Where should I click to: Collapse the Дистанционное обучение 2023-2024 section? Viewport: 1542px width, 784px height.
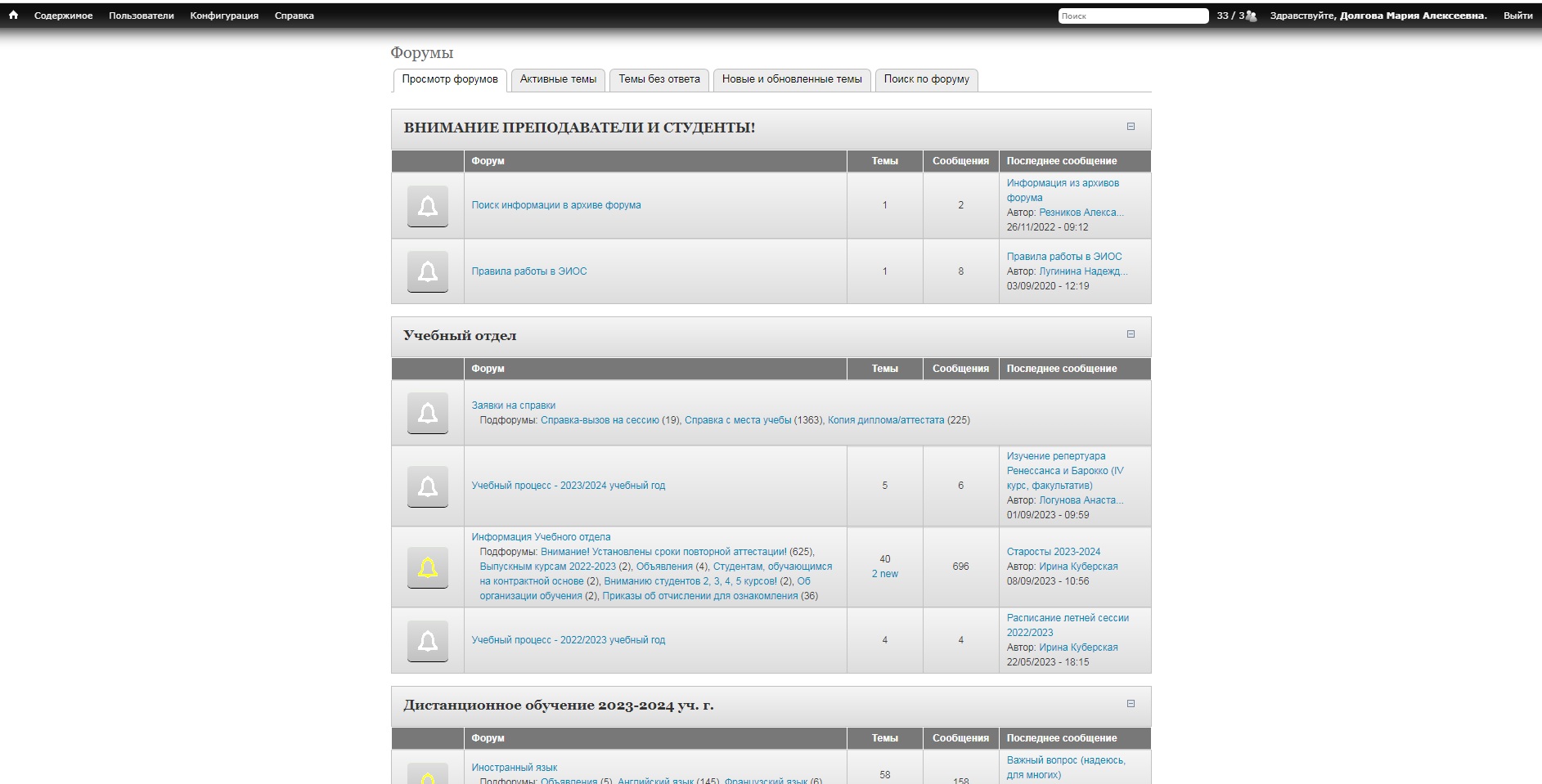pos(1131,704)
